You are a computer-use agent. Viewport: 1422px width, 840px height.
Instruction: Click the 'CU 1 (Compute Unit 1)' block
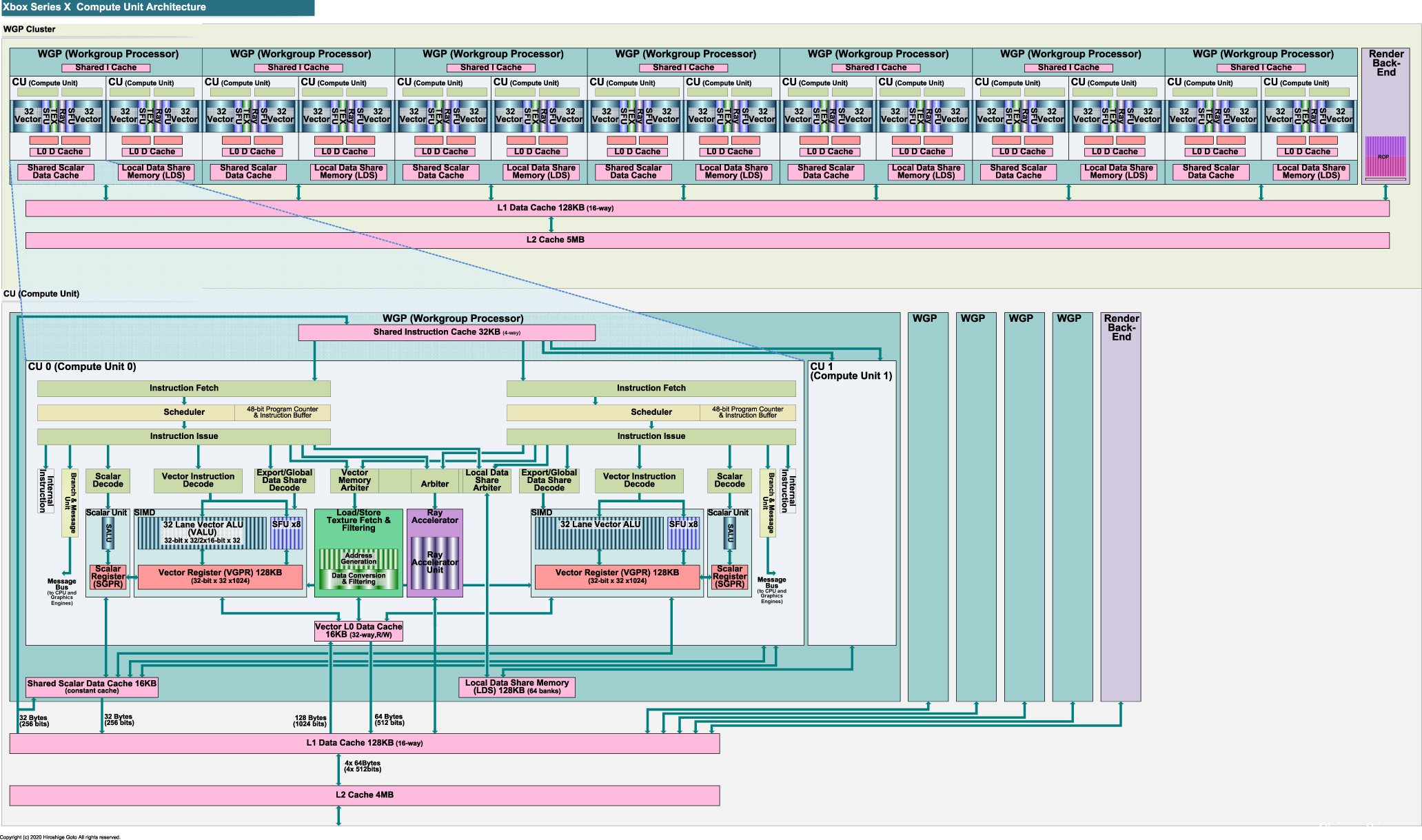(x=851, y=503)
